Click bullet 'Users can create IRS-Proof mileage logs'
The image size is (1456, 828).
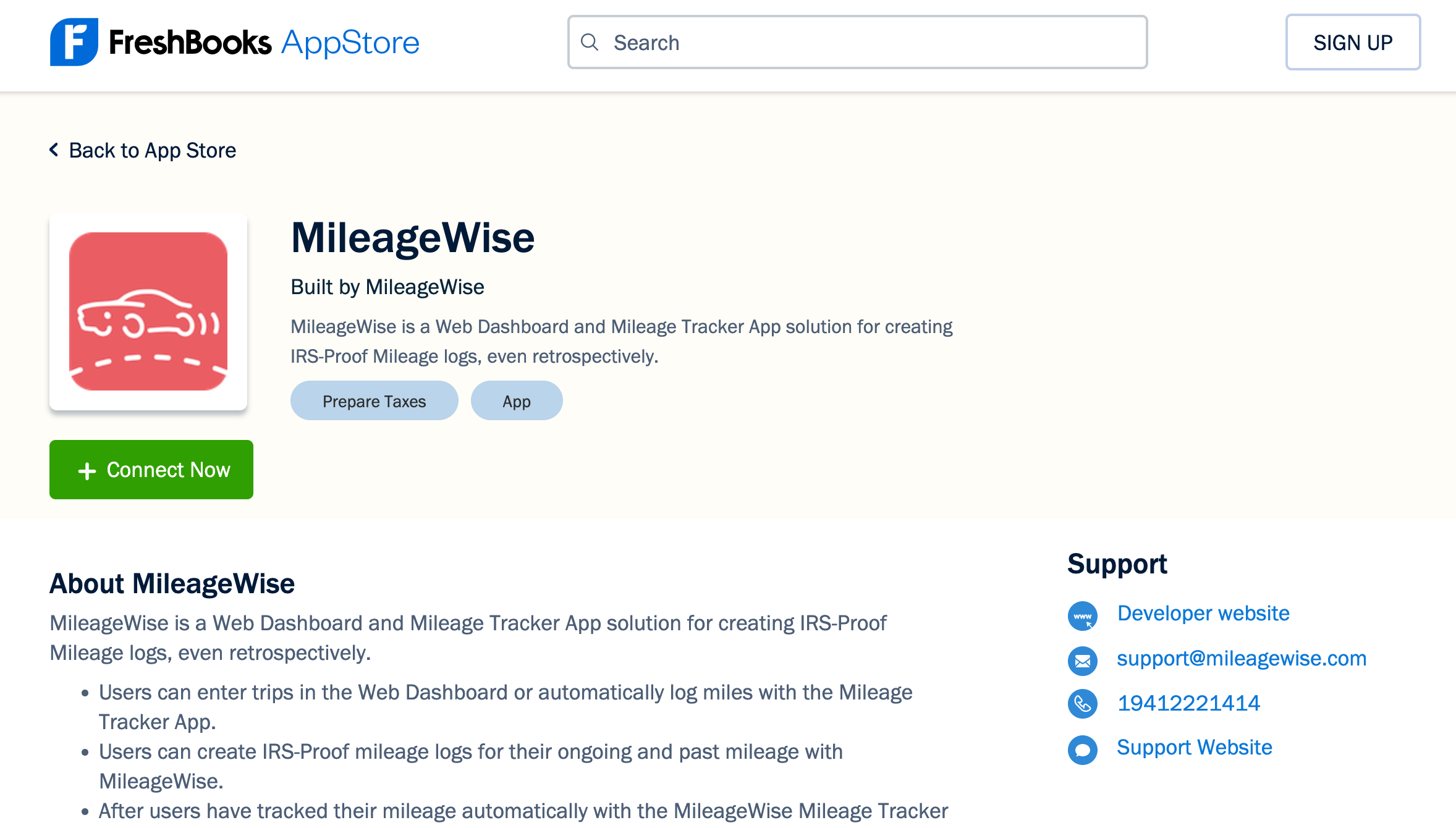tap(471, 766)
